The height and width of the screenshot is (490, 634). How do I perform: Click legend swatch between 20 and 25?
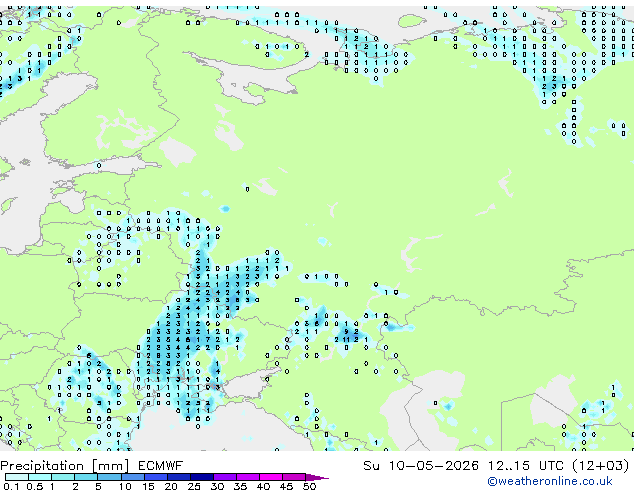click(179, 477)
